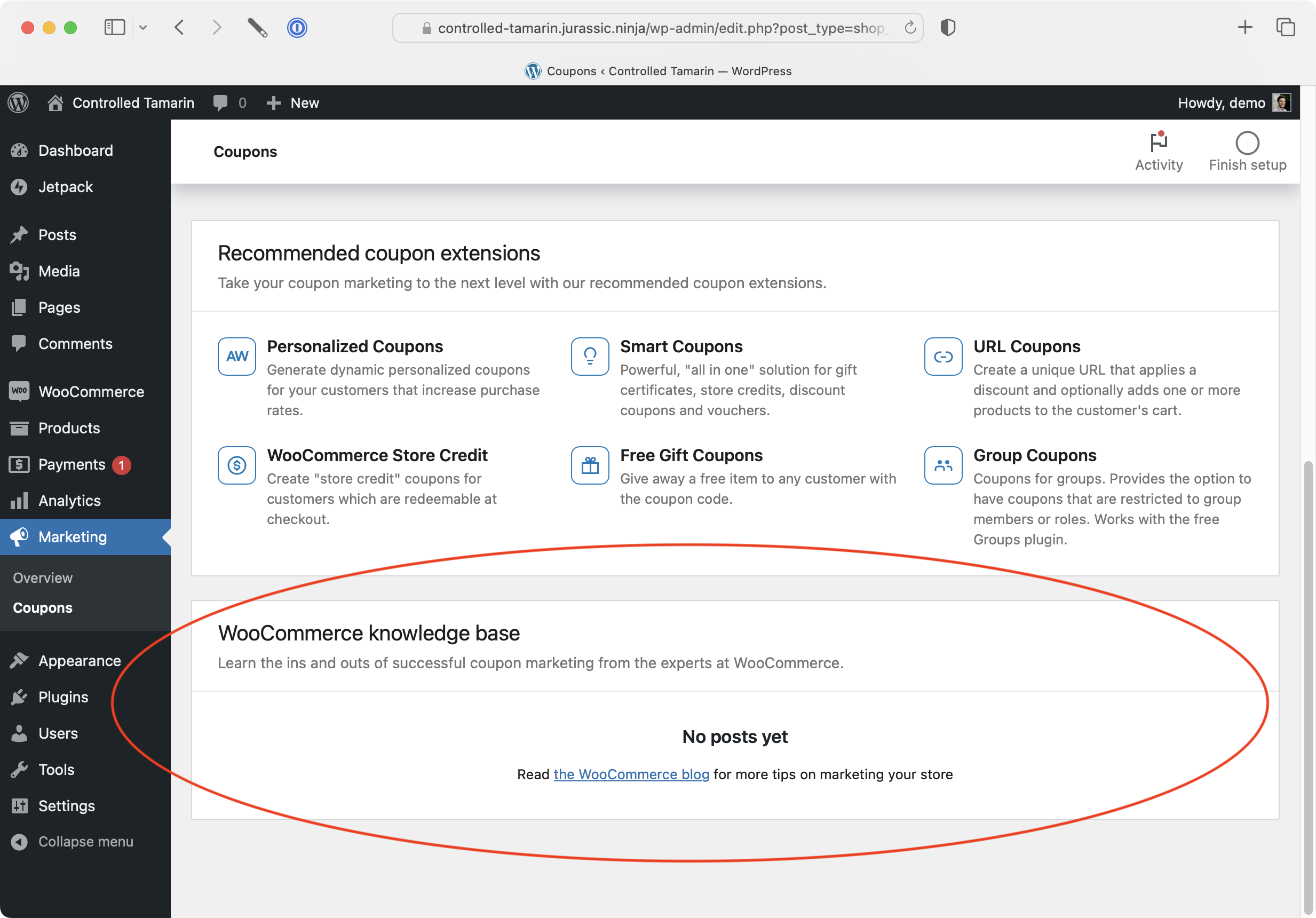1316x918 pixels.
Task: Click the URL Coupons chain-link icon
Action: pos(942,356)
